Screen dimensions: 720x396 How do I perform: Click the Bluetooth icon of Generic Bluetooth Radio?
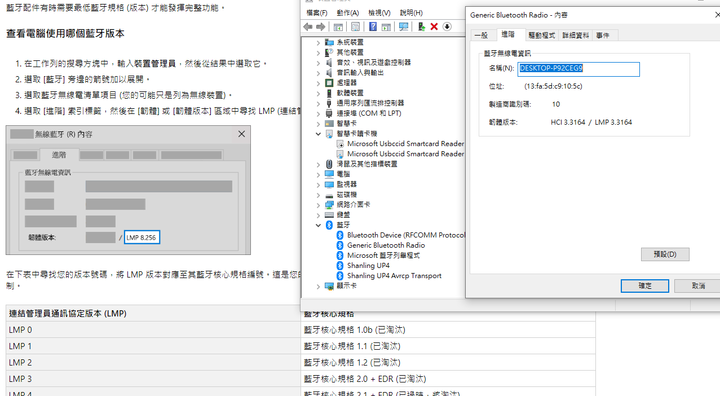click(340, 245)
